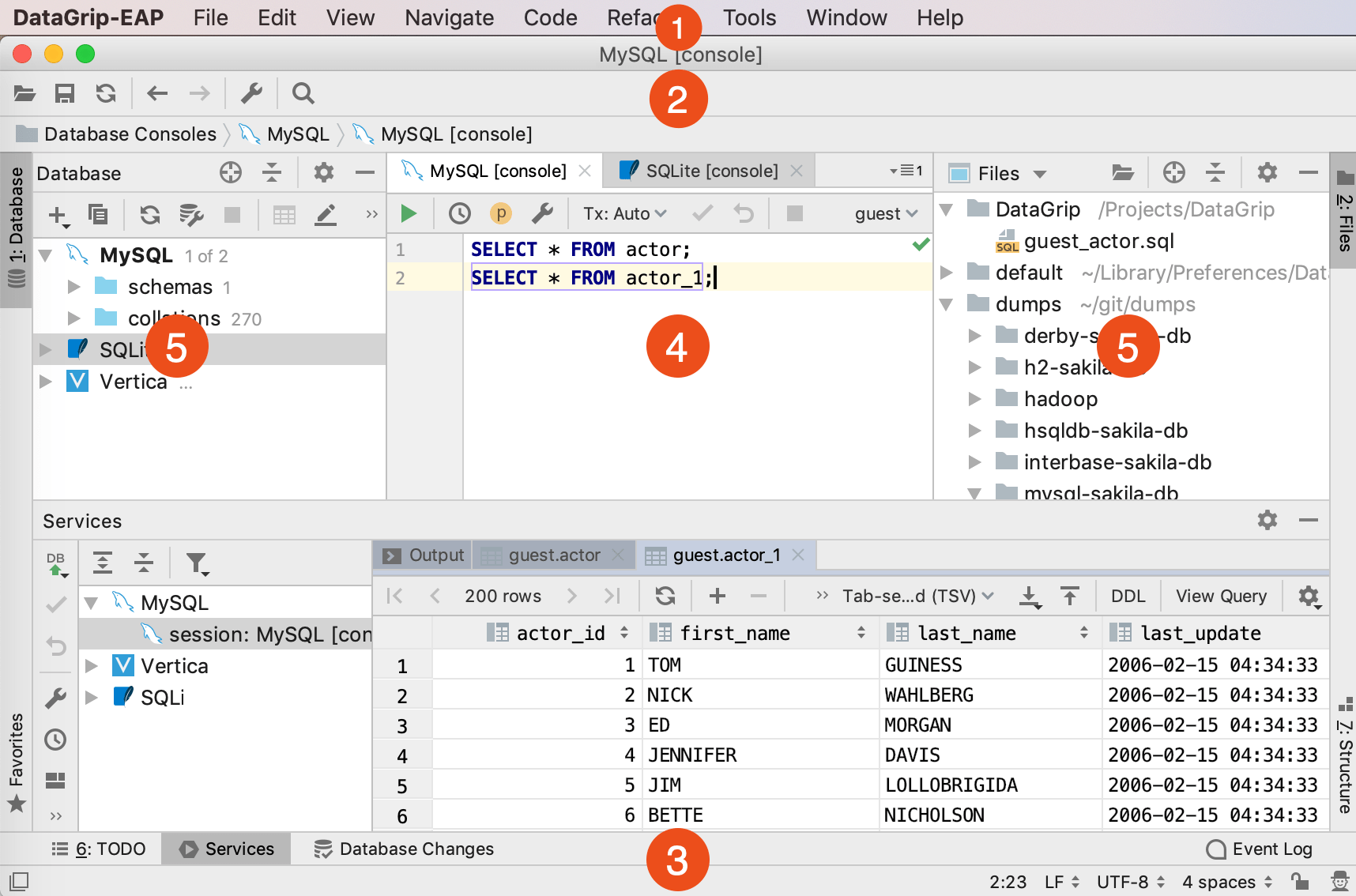Click the Jump to console layered icon
Viewport: 1356px width, 896px height.
click(x=190, y=215)
